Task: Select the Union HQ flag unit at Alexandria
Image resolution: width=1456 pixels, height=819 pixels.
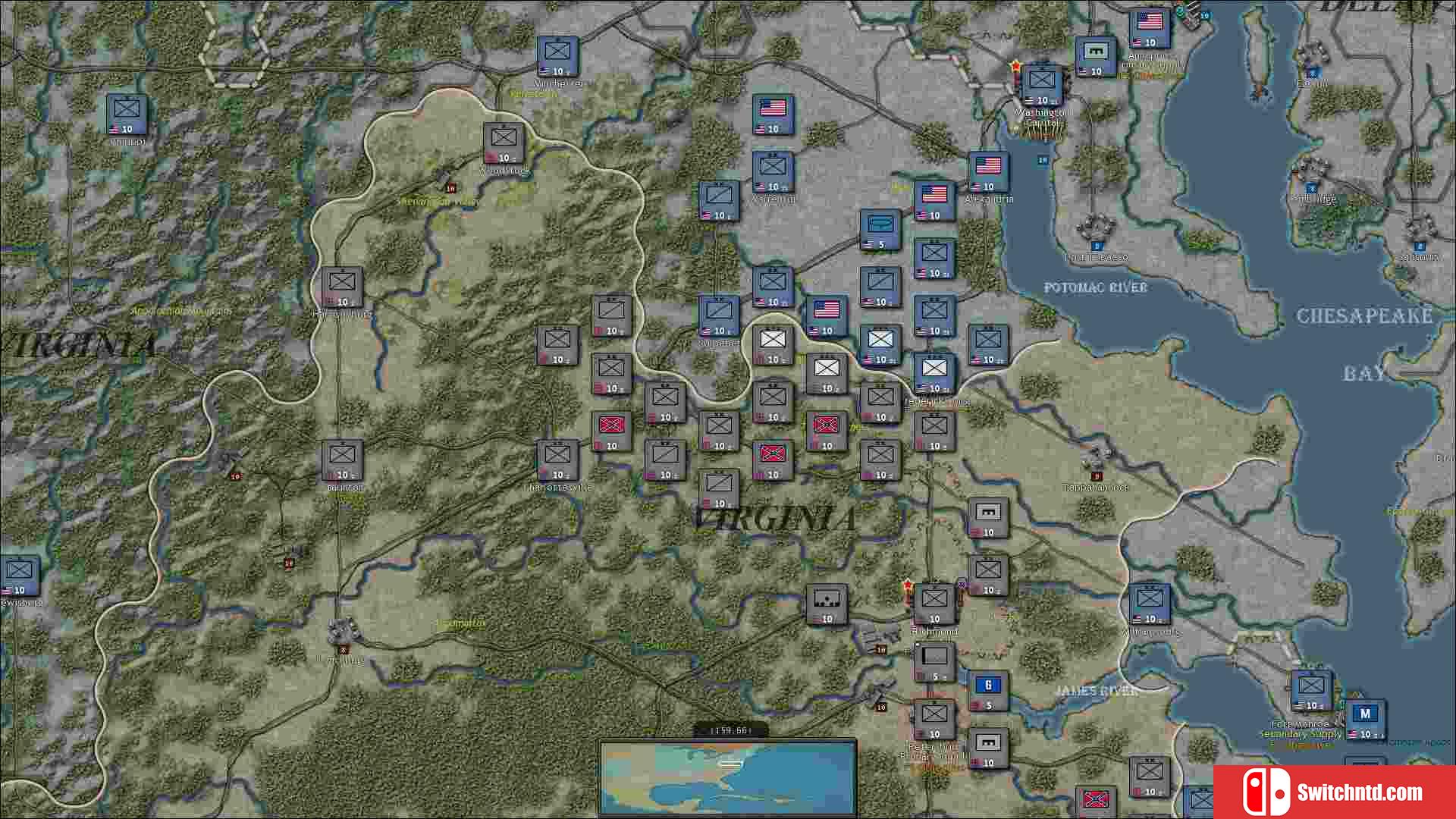Action: pos(988,172)
